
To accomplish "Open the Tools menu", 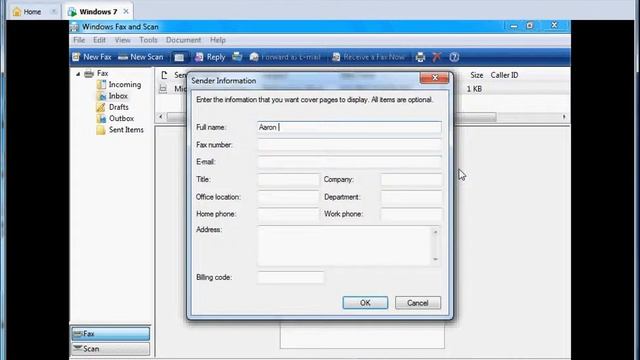I will click(x=148, y=40).
